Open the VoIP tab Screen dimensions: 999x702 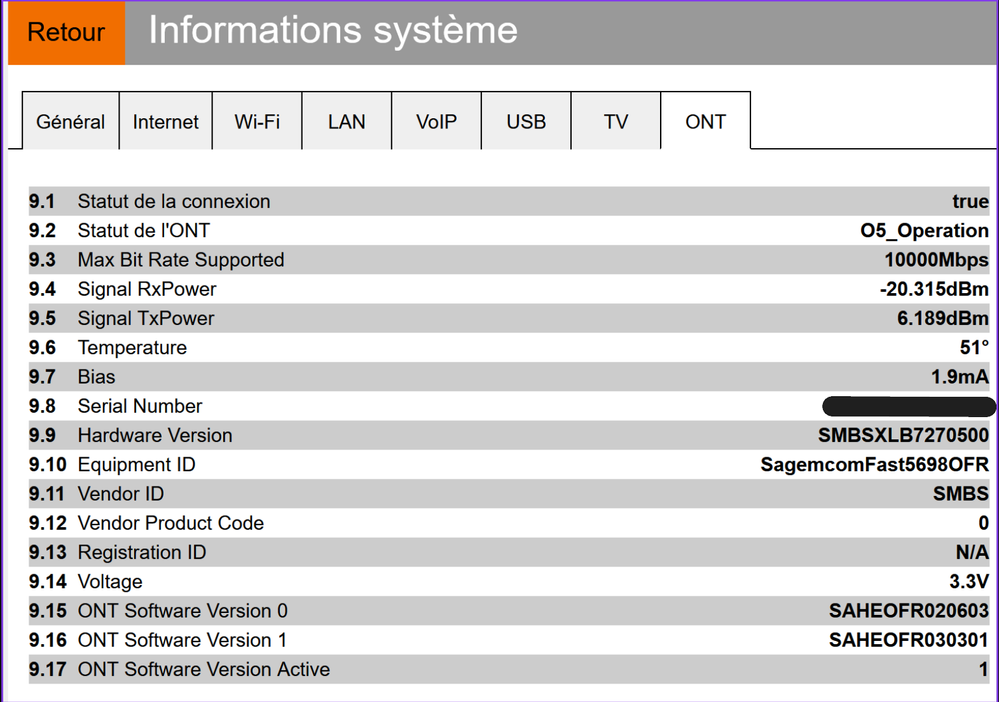coord(436,122)
